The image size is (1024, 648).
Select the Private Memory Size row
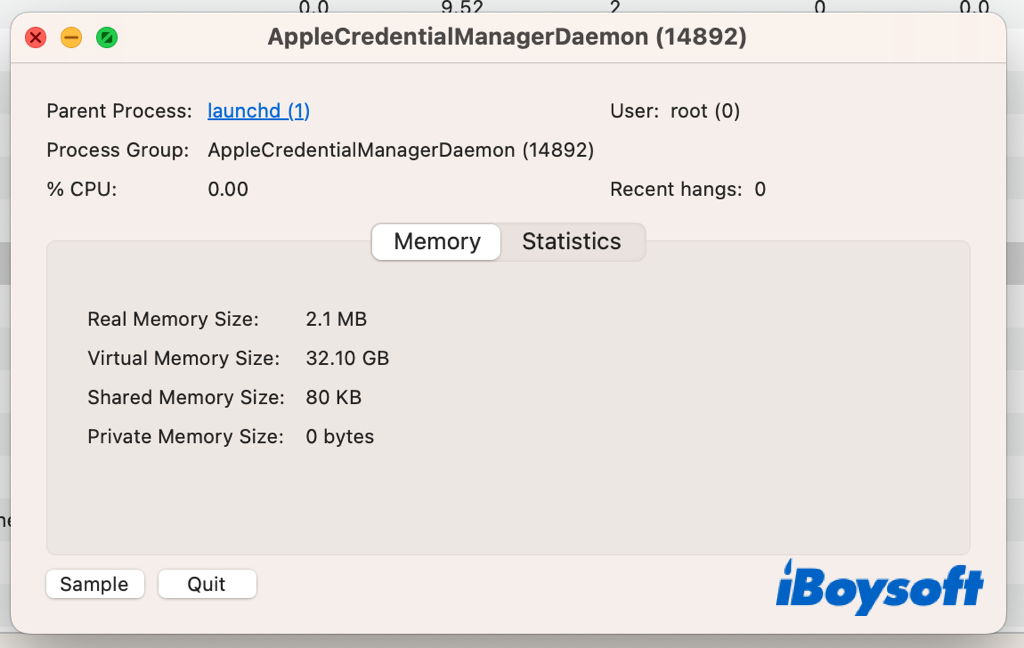229,436
